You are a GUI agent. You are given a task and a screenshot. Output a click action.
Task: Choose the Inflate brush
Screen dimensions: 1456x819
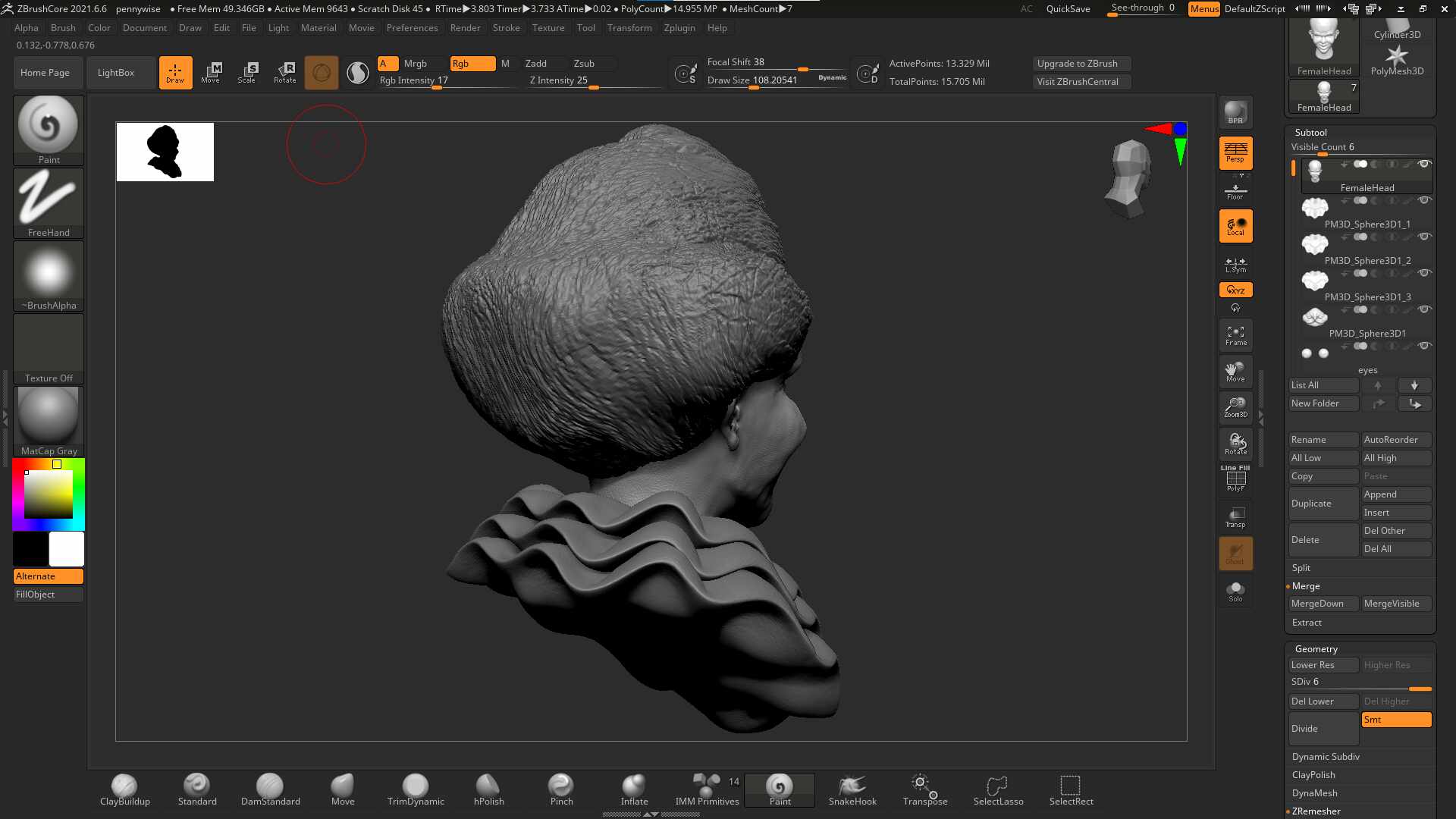pyautogui.click(x=634, y=789)
